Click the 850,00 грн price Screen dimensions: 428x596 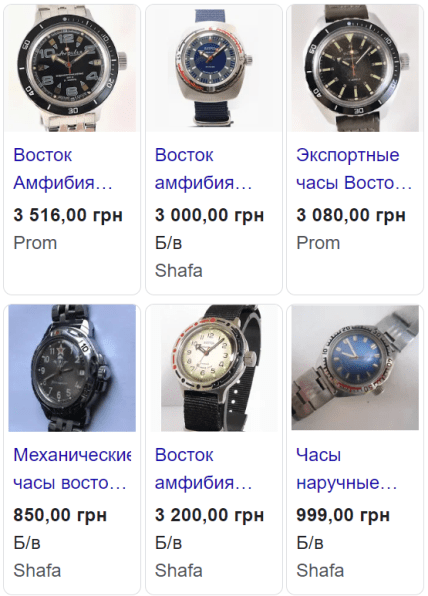[x=60, y=515]
